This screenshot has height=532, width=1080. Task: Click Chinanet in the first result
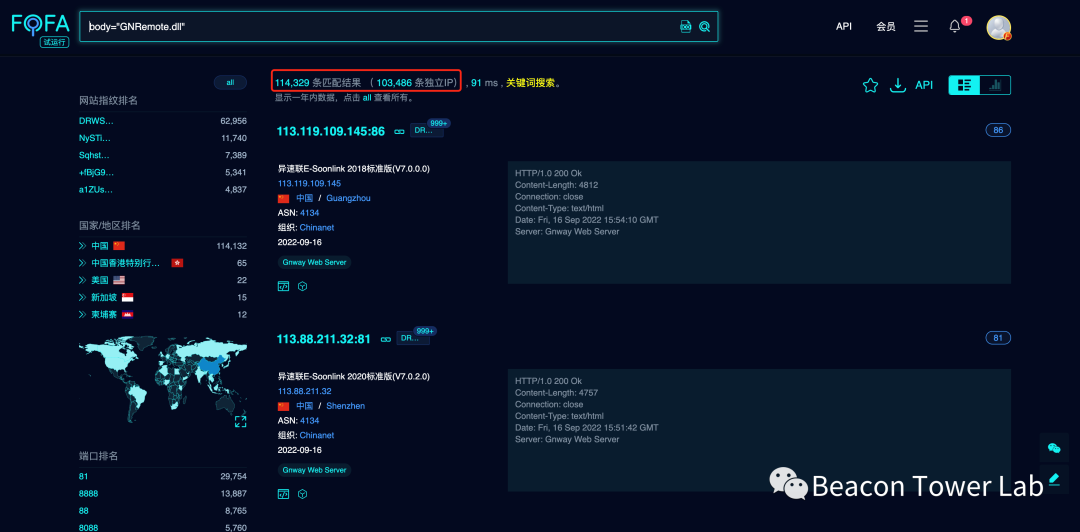[x=317, y=227]
